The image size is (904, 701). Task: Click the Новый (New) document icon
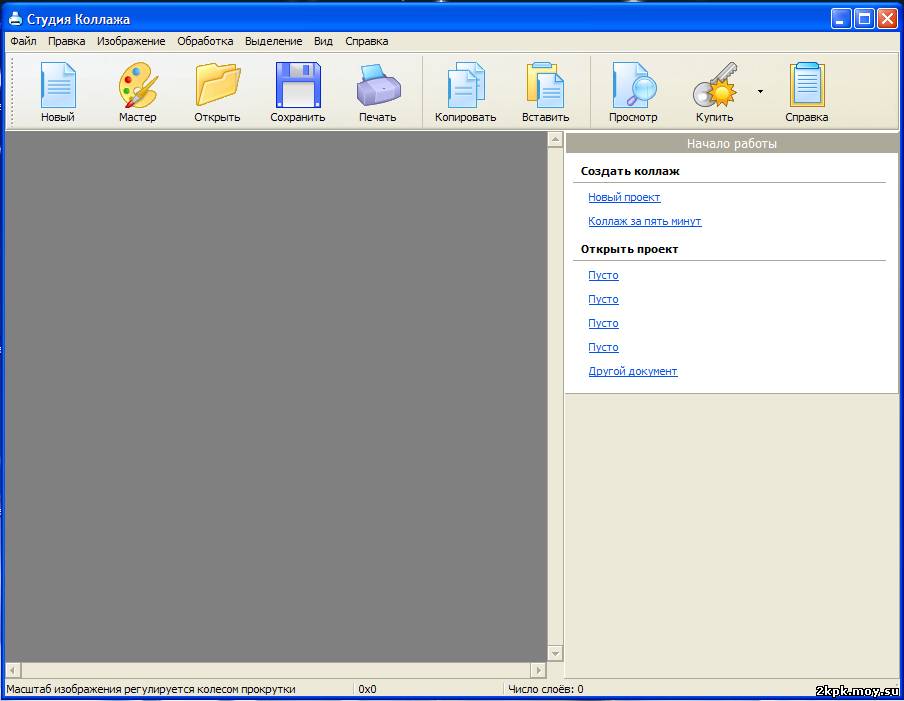[58, 85]
